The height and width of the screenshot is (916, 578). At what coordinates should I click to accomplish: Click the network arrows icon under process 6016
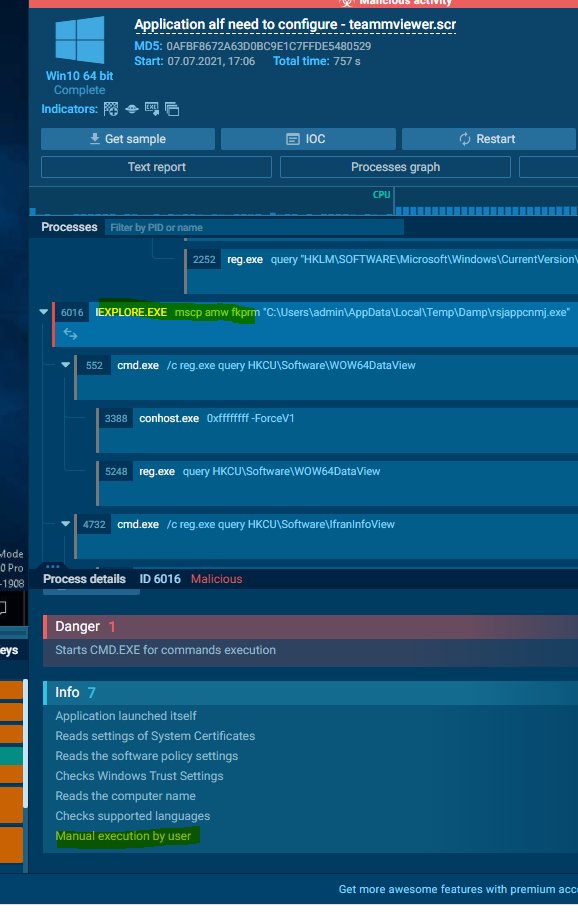tap(70, 334)
